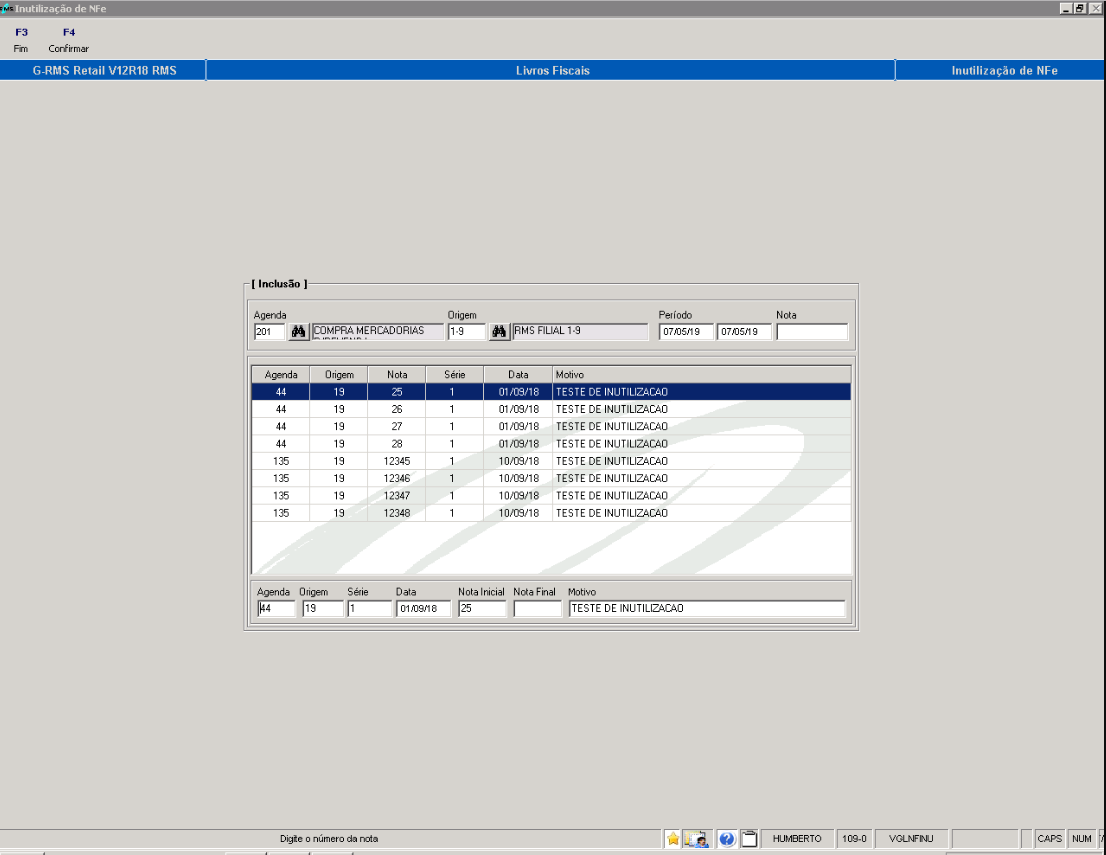Open the help question mark icon
Viewport: 1106px width, 855px height.
point(727,839)
